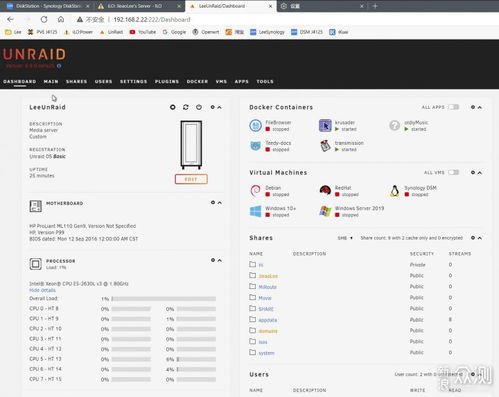Open the MAIN menu tab

tap(51, 81)
